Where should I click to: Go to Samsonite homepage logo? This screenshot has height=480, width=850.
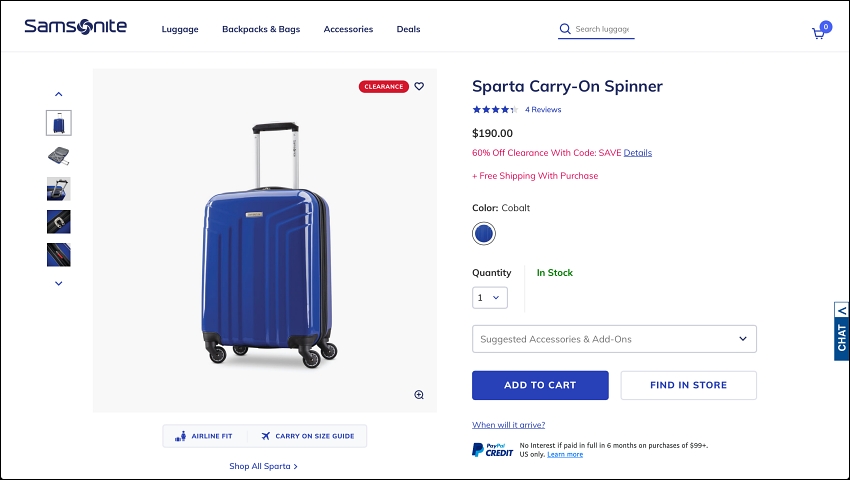click(x=75, y=26)
